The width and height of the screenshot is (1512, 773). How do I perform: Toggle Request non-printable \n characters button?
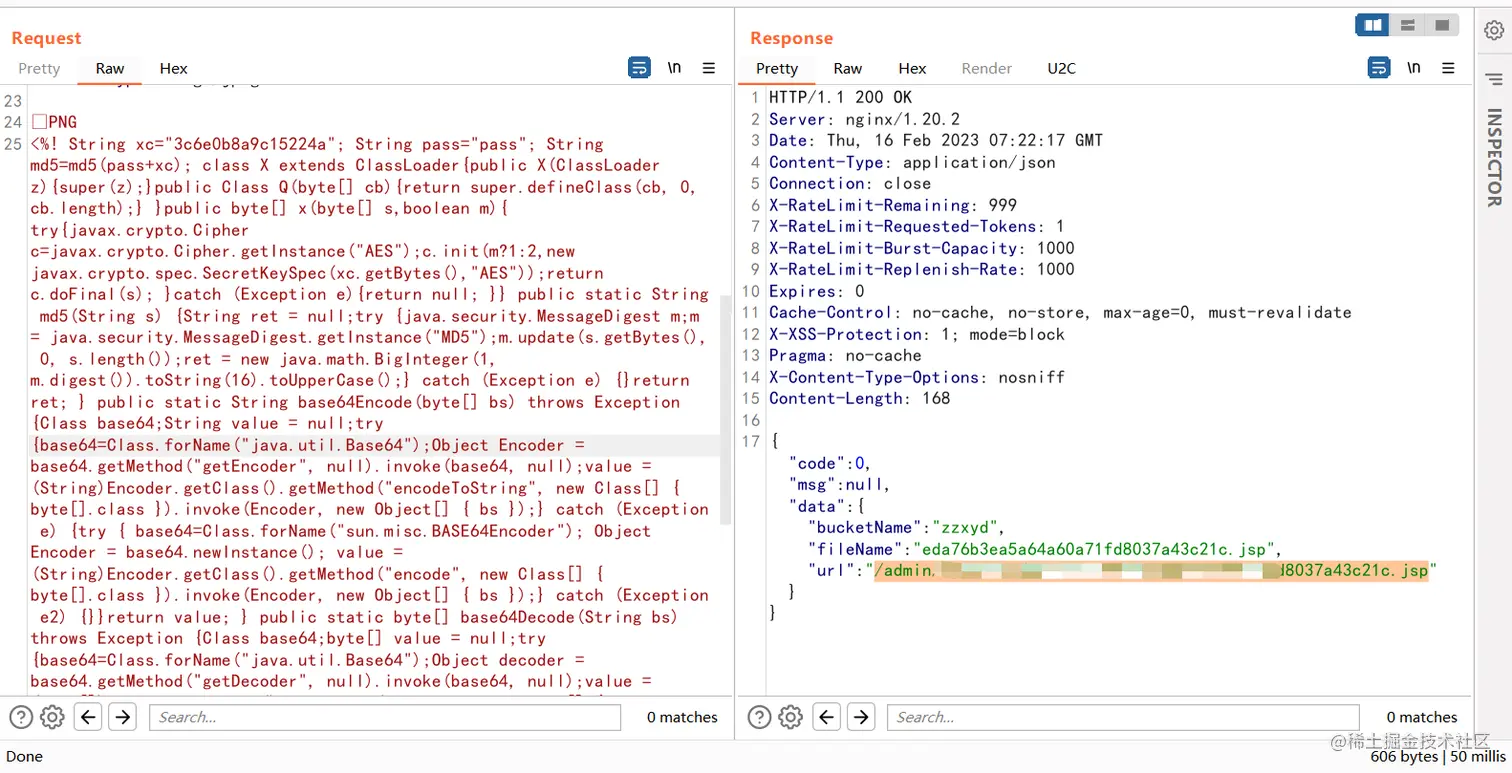(674, 68)
